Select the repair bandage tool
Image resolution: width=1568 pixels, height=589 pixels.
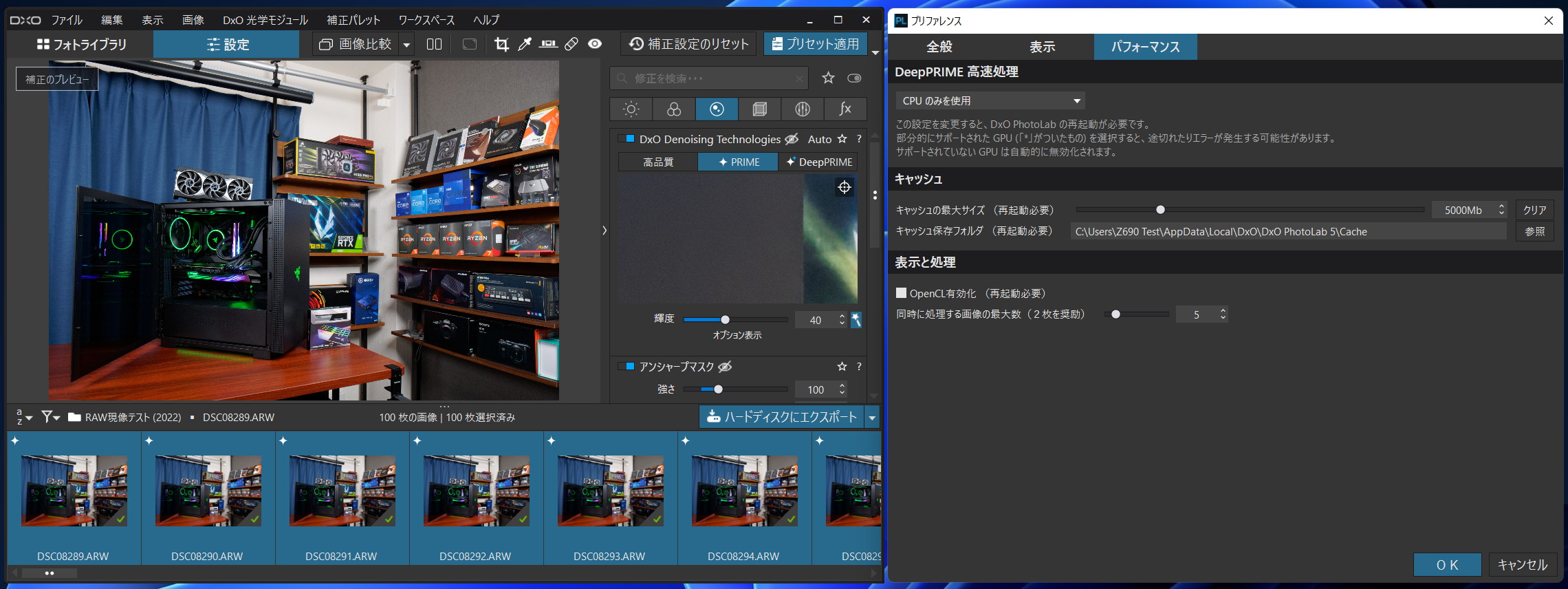pyautogui.click(x=571, y=44)
